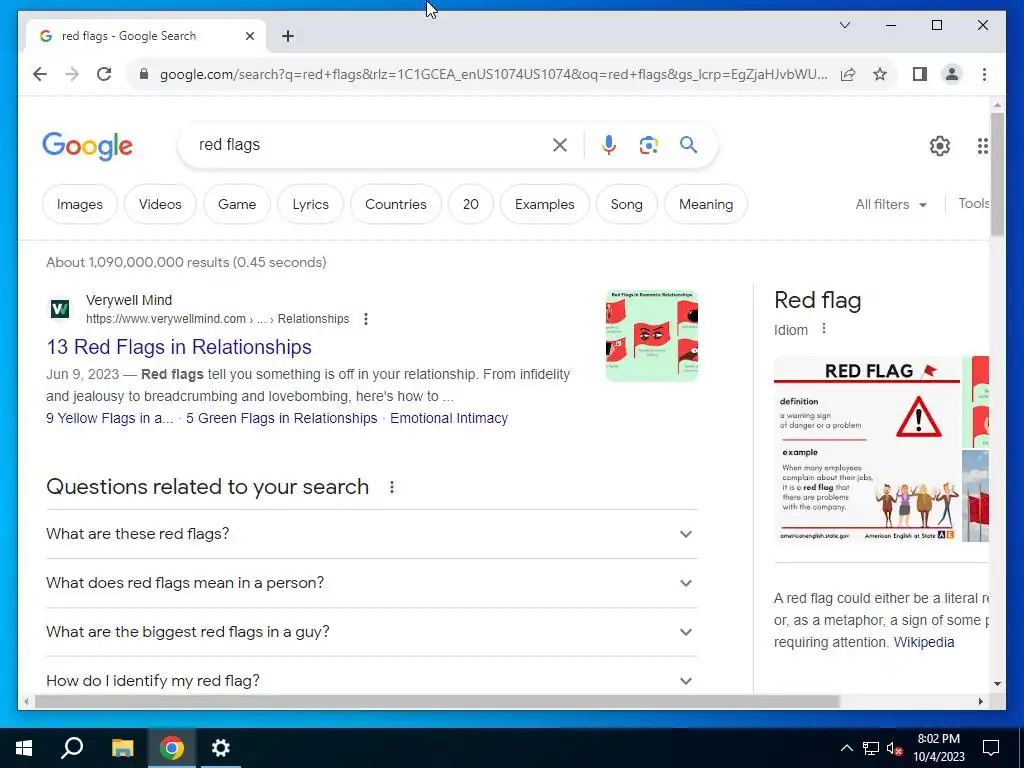Open Chrome side panel
This screenshot has width=1024, height=768.
[x=920, y=74]
